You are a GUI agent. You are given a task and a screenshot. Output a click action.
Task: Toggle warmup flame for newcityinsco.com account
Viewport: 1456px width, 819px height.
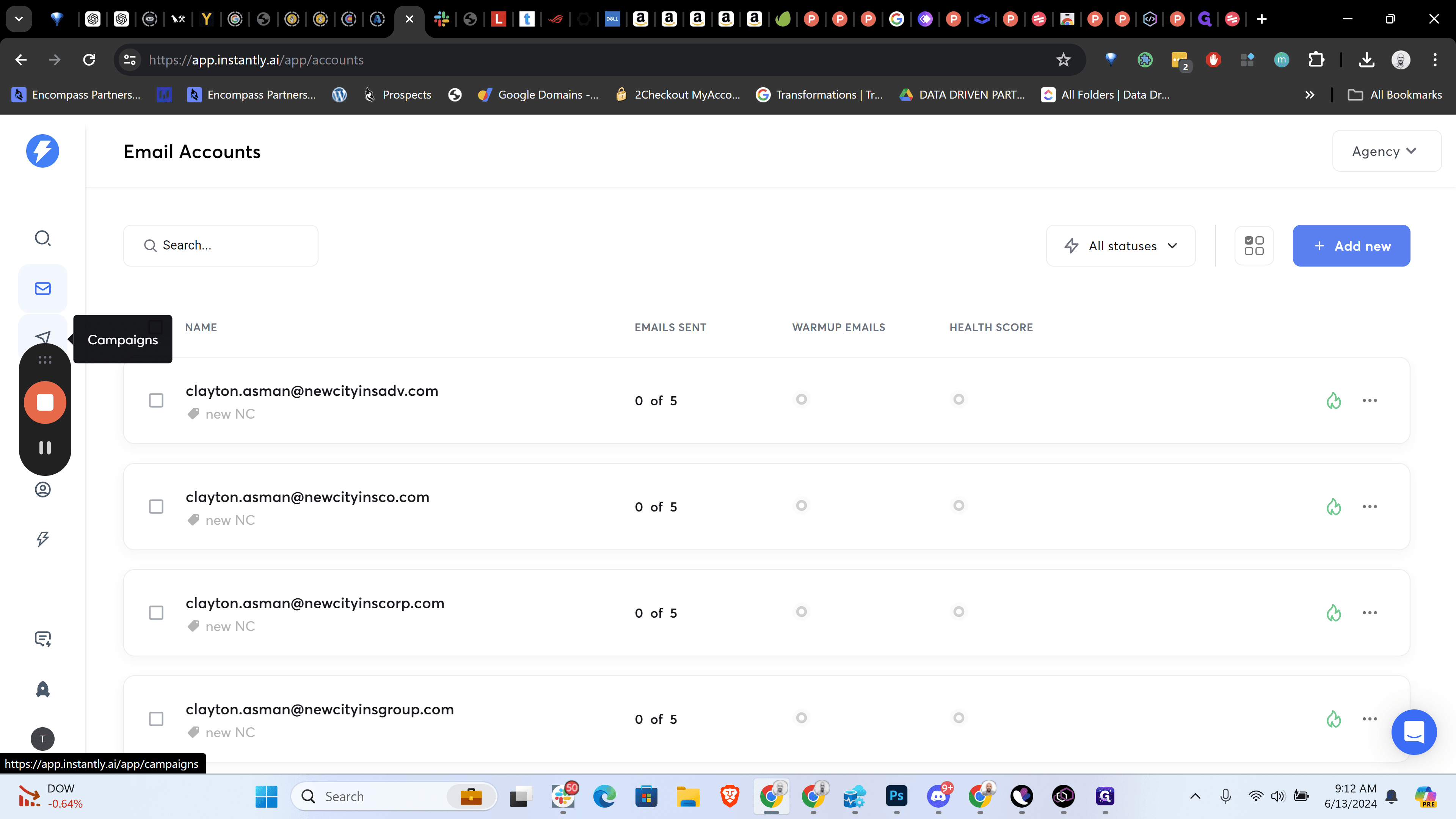tap(1334, 507)
